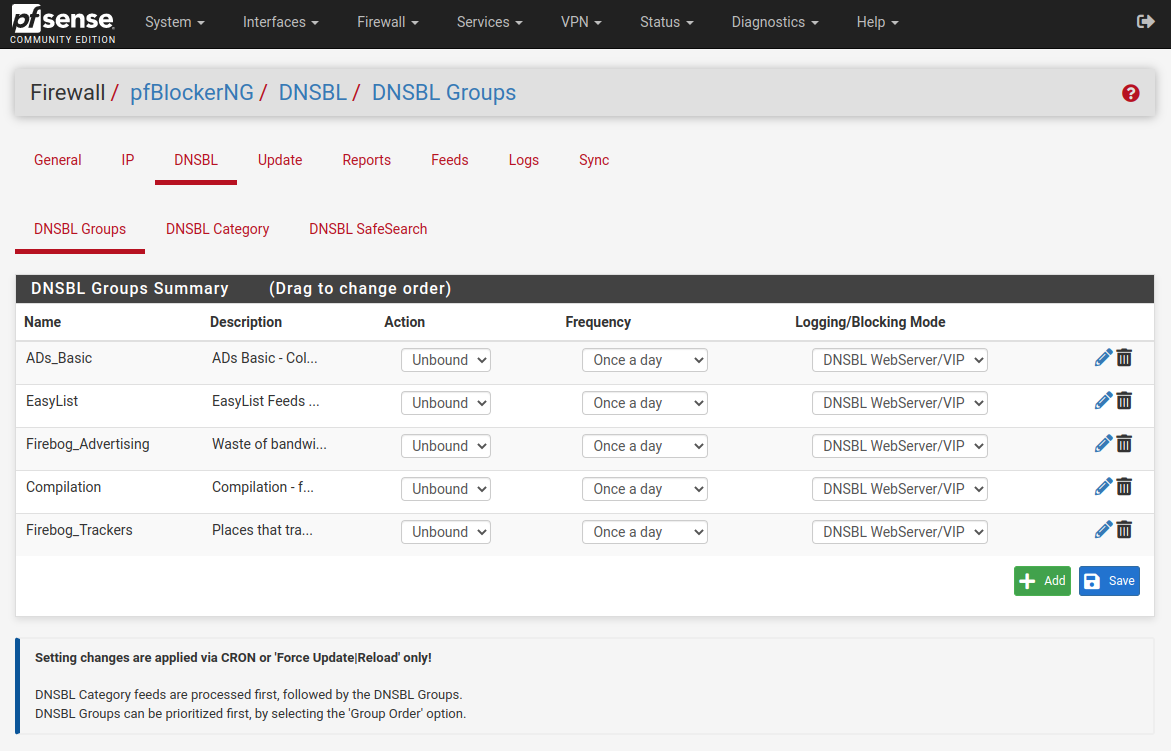Switch to the General tab
This screenshot has width=1171, height=751.
[x=58, y=161]
